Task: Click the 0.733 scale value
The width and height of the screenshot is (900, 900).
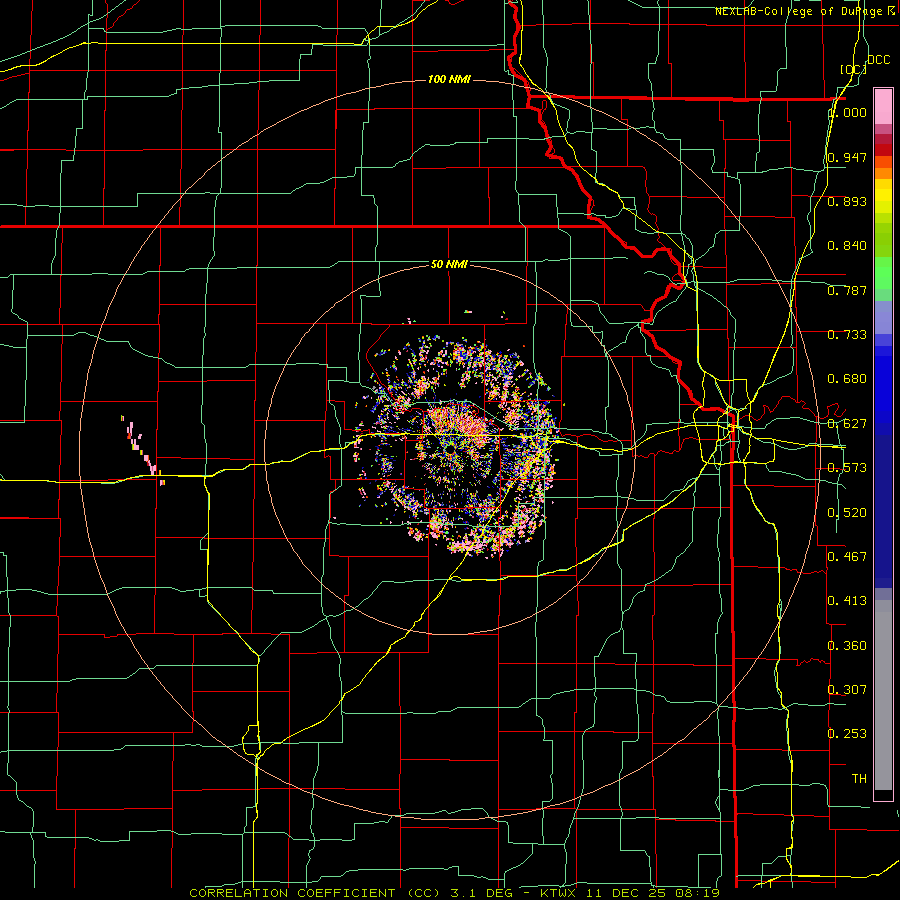Action: tap(847, 335)
